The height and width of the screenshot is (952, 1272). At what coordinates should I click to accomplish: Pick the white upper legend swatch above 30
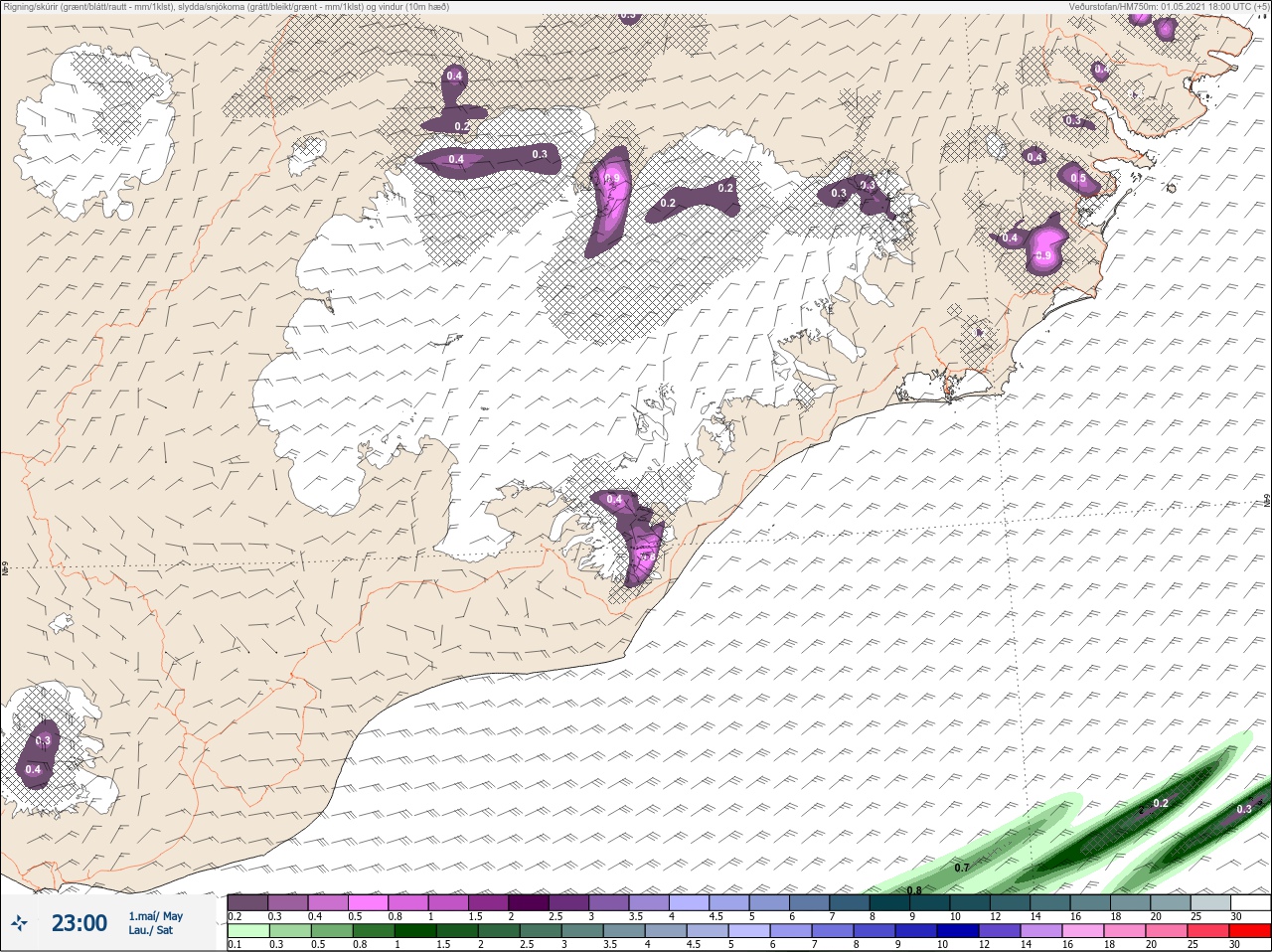pos(1250,902)
